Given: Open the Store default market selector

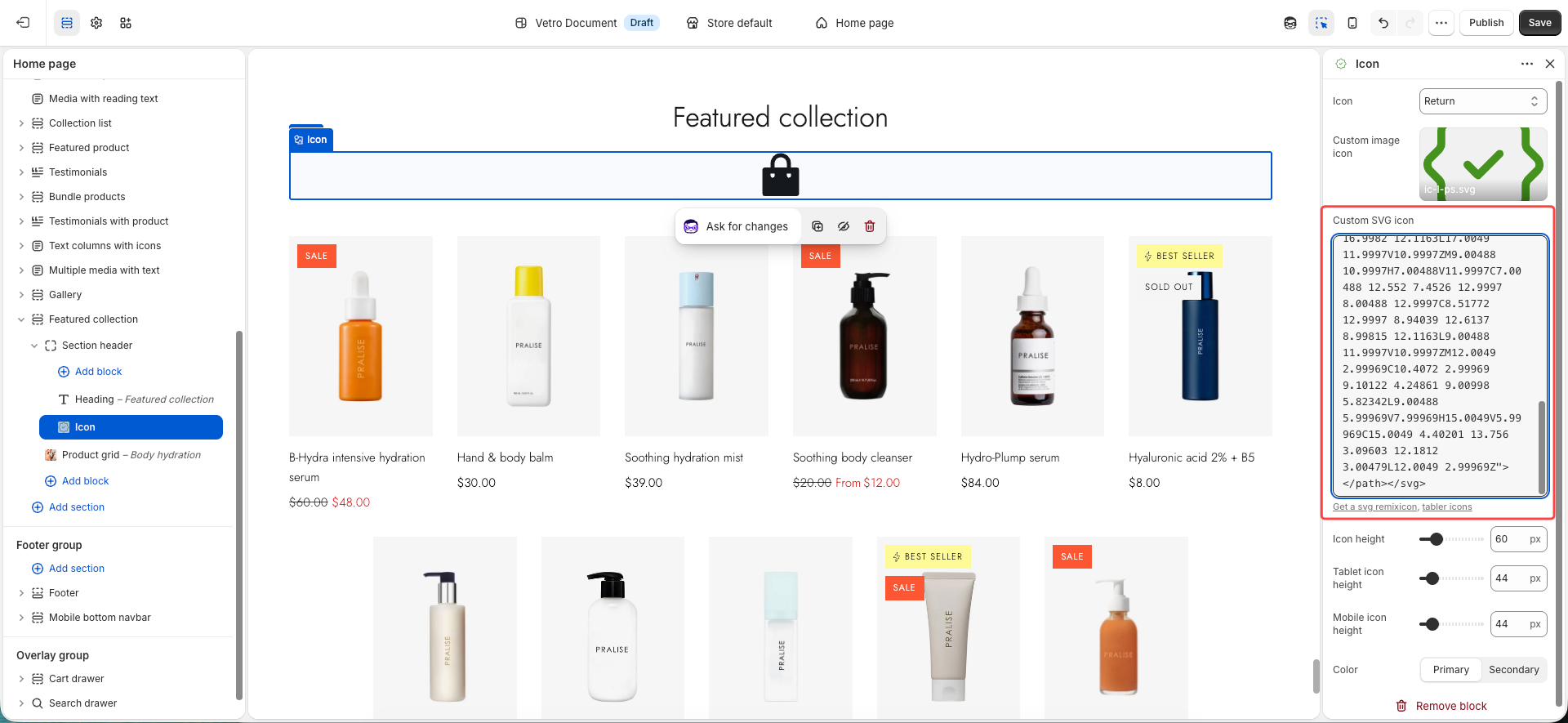Looking at the screenshot, I should 729,23.
